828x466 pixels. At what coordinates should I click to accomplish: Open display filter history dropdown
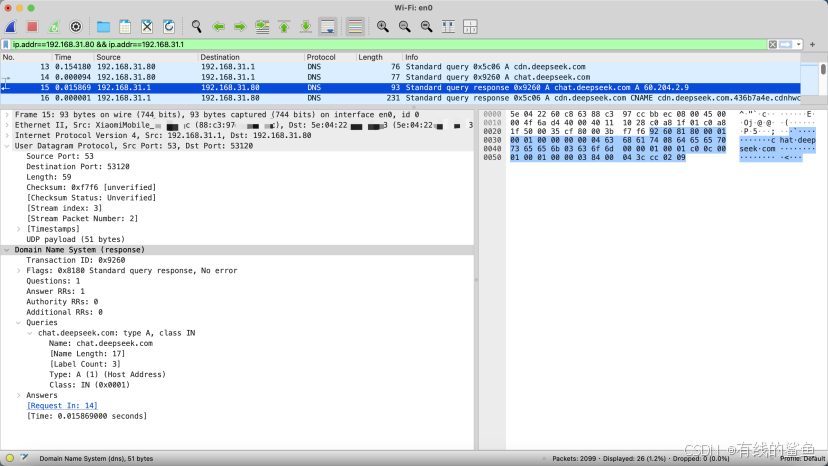(x=798, y=44)
